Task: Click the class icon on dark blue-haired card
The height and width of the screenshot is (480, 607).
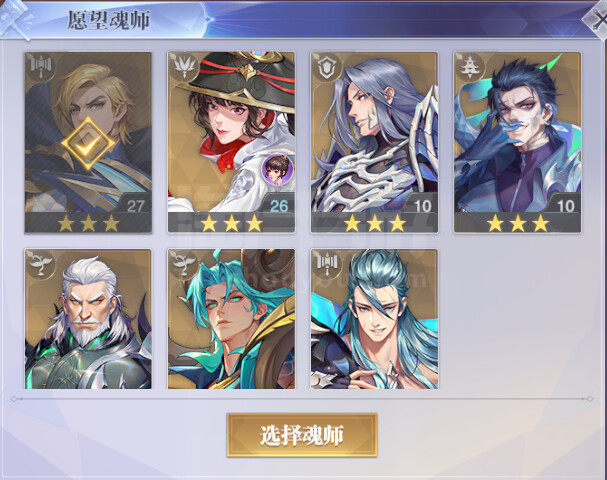Action: [470, 67]
